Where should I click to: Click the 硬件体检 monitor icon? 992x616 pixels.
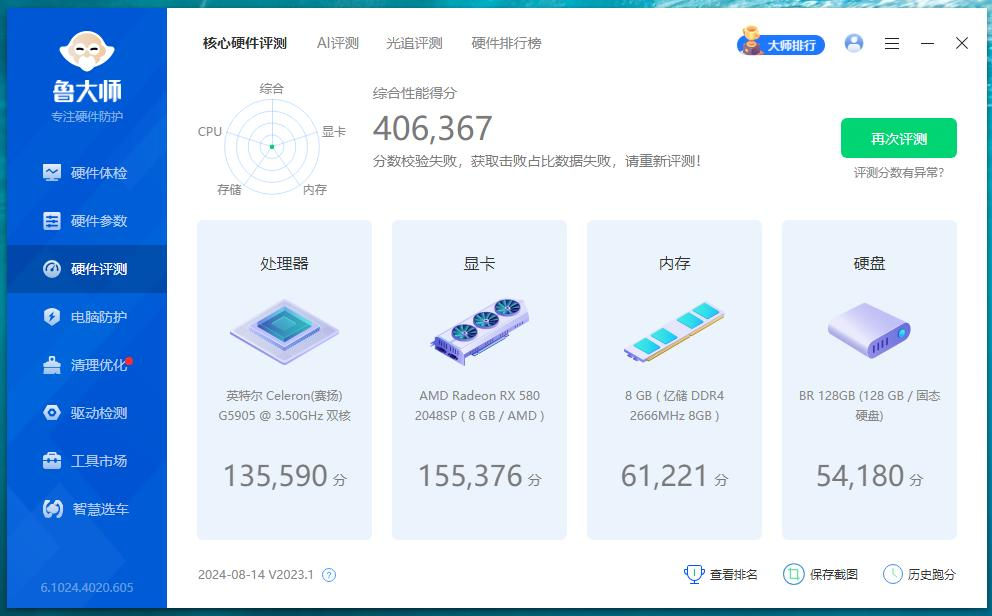[52, 173]
